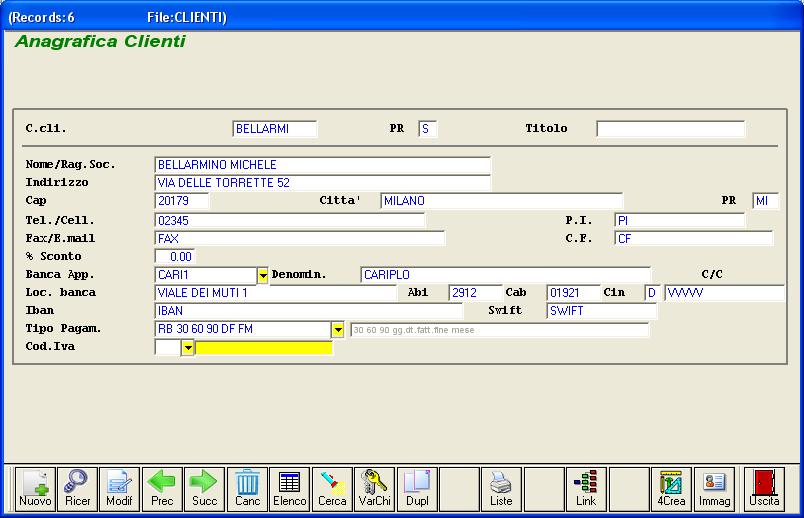Expand the Banca App. dropdown arrow

(263, 275)
